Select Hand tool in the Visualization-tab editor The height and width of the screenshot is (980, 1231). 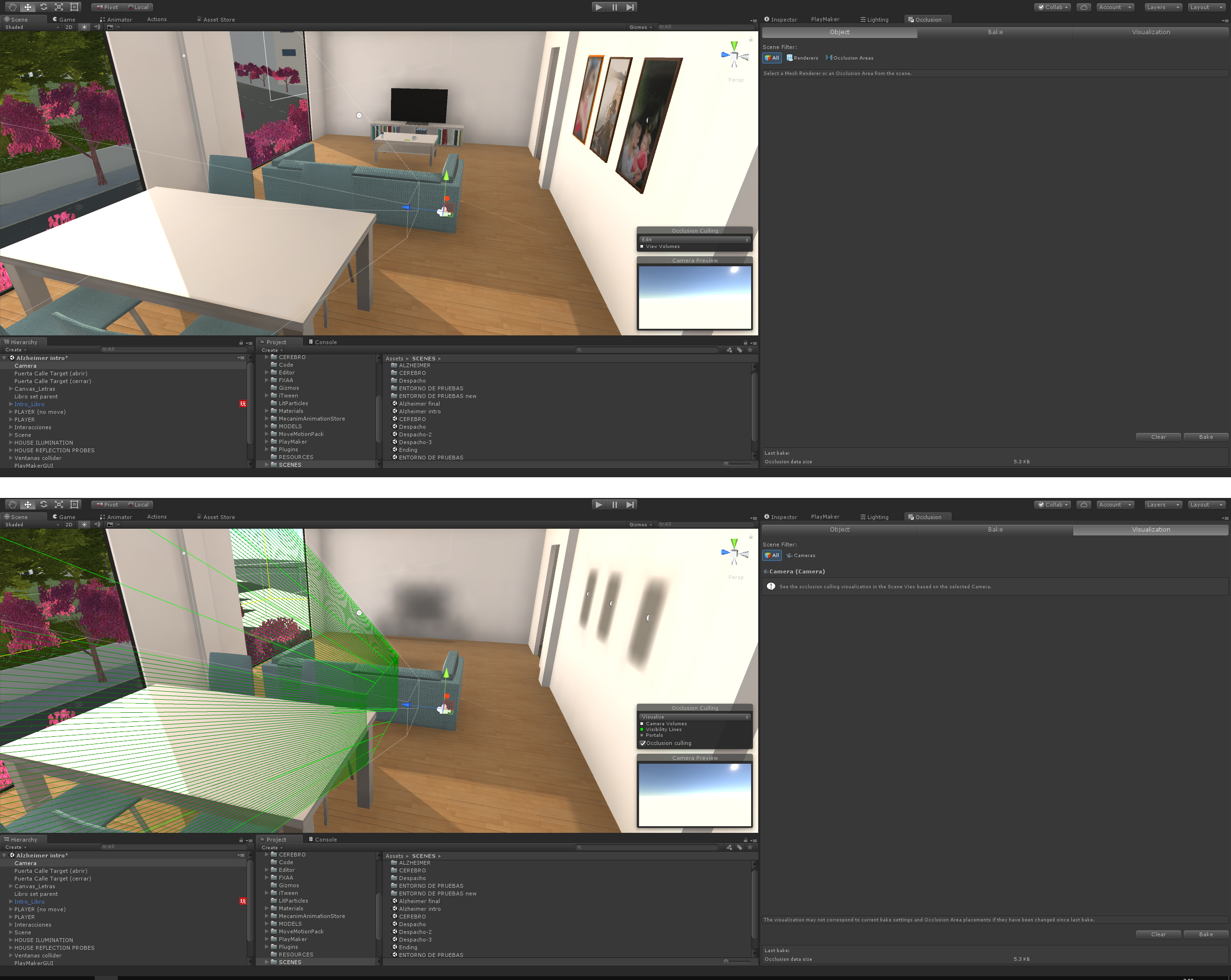point(12,505)
